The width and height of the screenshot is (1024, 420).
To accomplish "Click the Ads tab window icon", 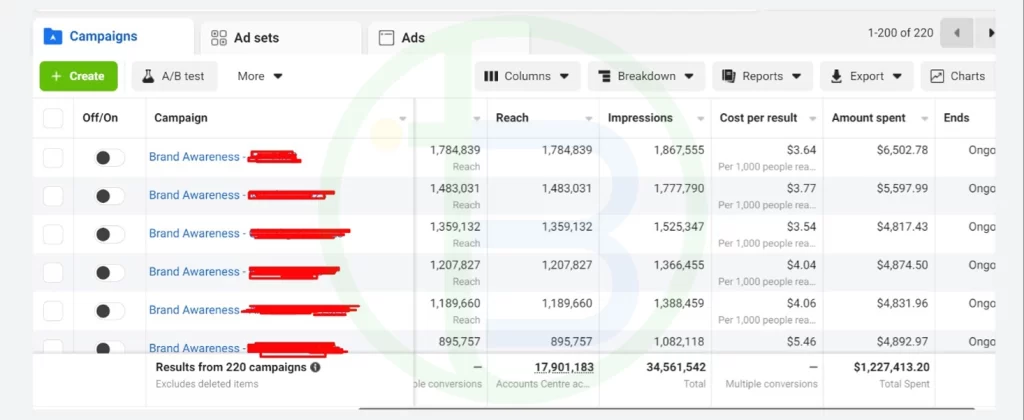I will pyautogui.click(x=385, y=38).
